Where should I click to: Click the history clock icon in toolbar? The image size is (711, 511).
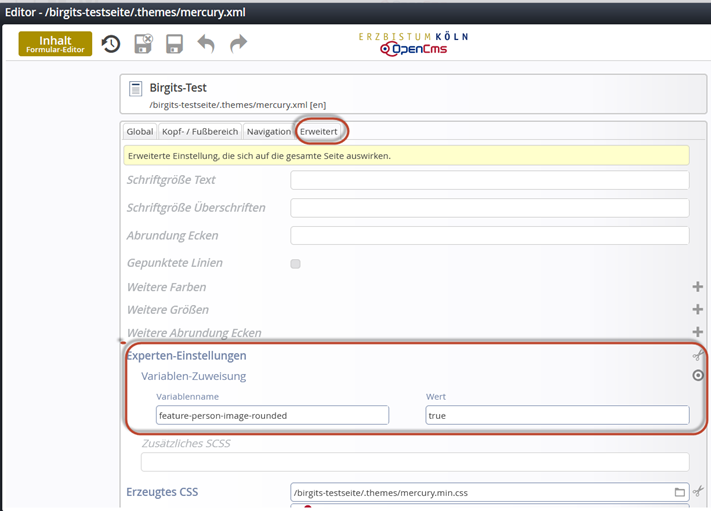[x=111, y=44]
